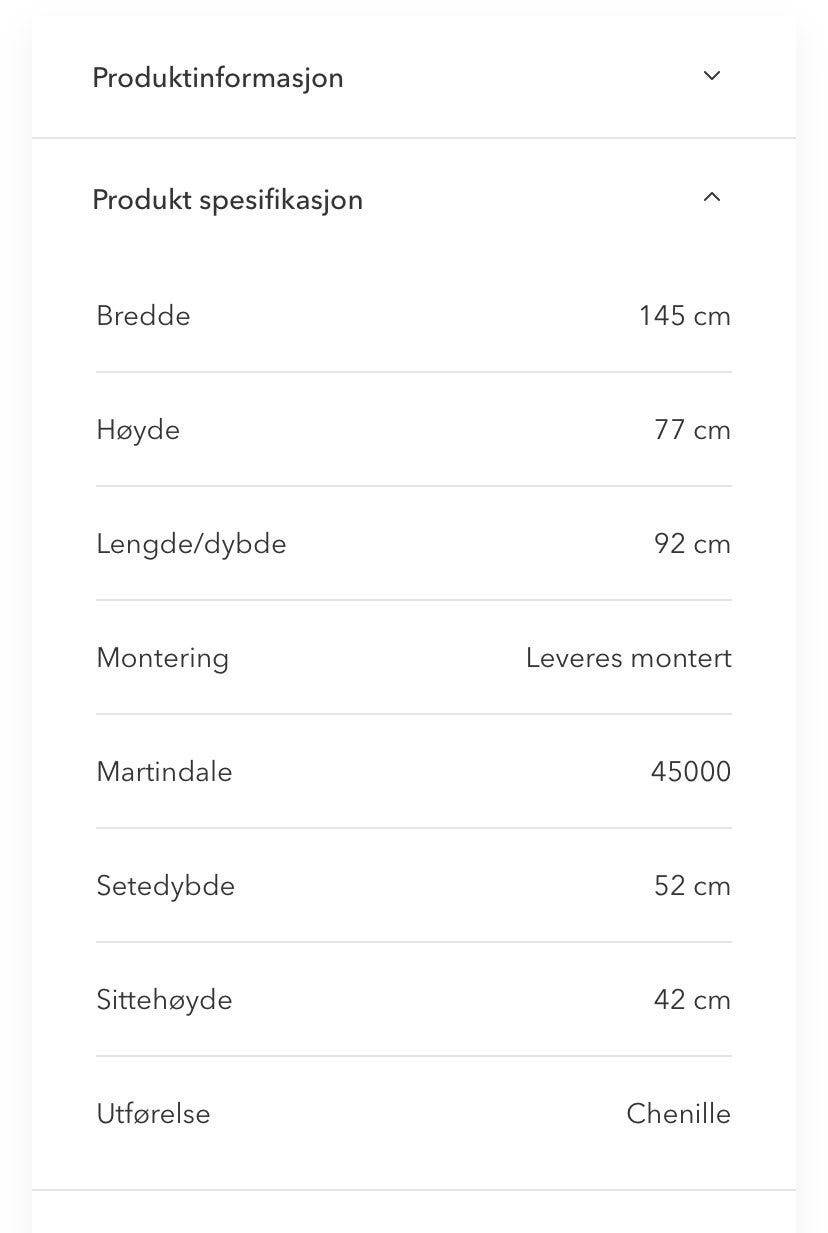Click the 52 cm seat depth value
Screen dimensions: 828x1233
[x=692, y=886]
